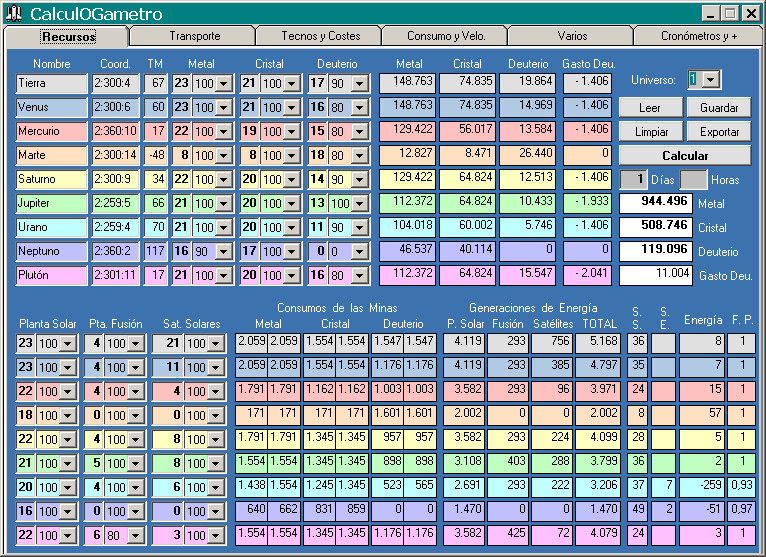Click Tierra metal production 148.763
Screen dimensions: 766x557
[407, 83]
